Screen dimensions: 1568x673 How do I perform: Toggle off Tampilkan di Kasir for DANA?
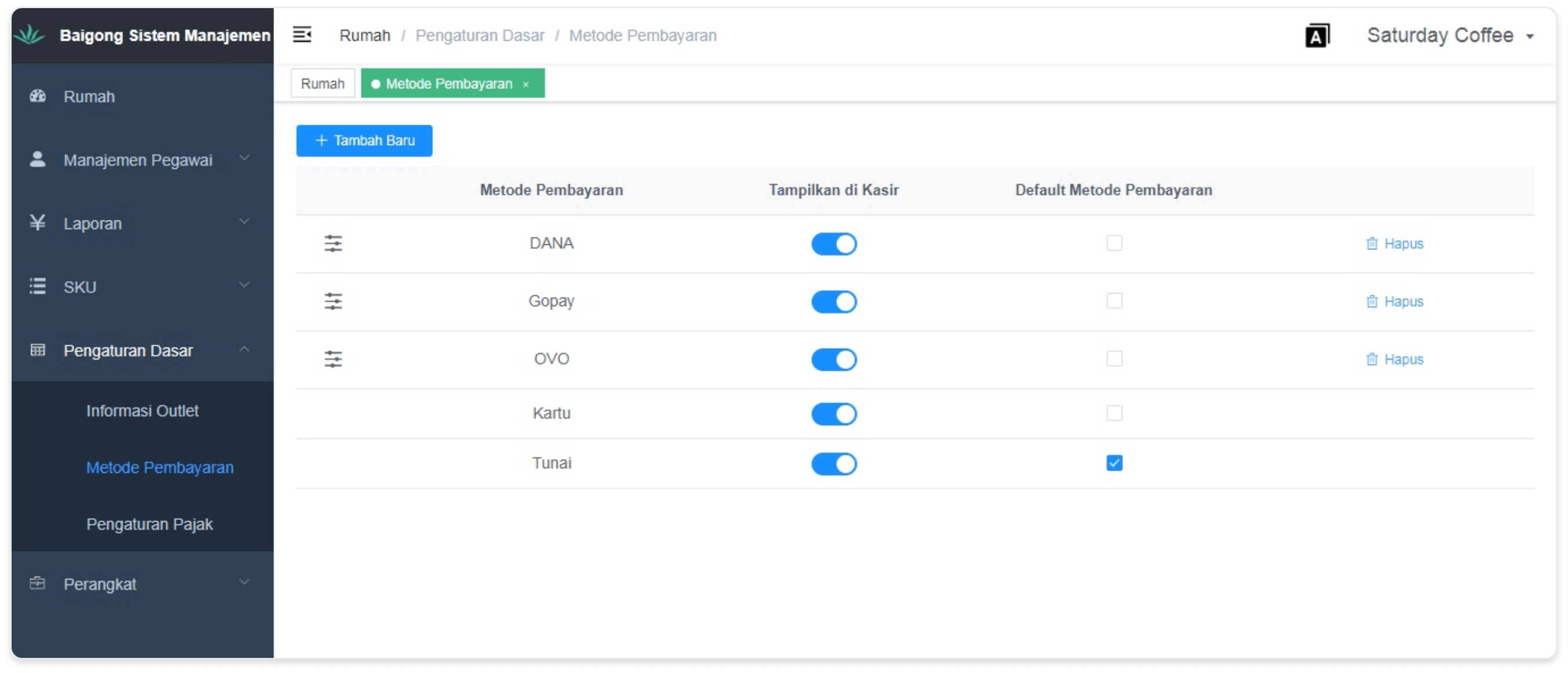coord(833,244)
